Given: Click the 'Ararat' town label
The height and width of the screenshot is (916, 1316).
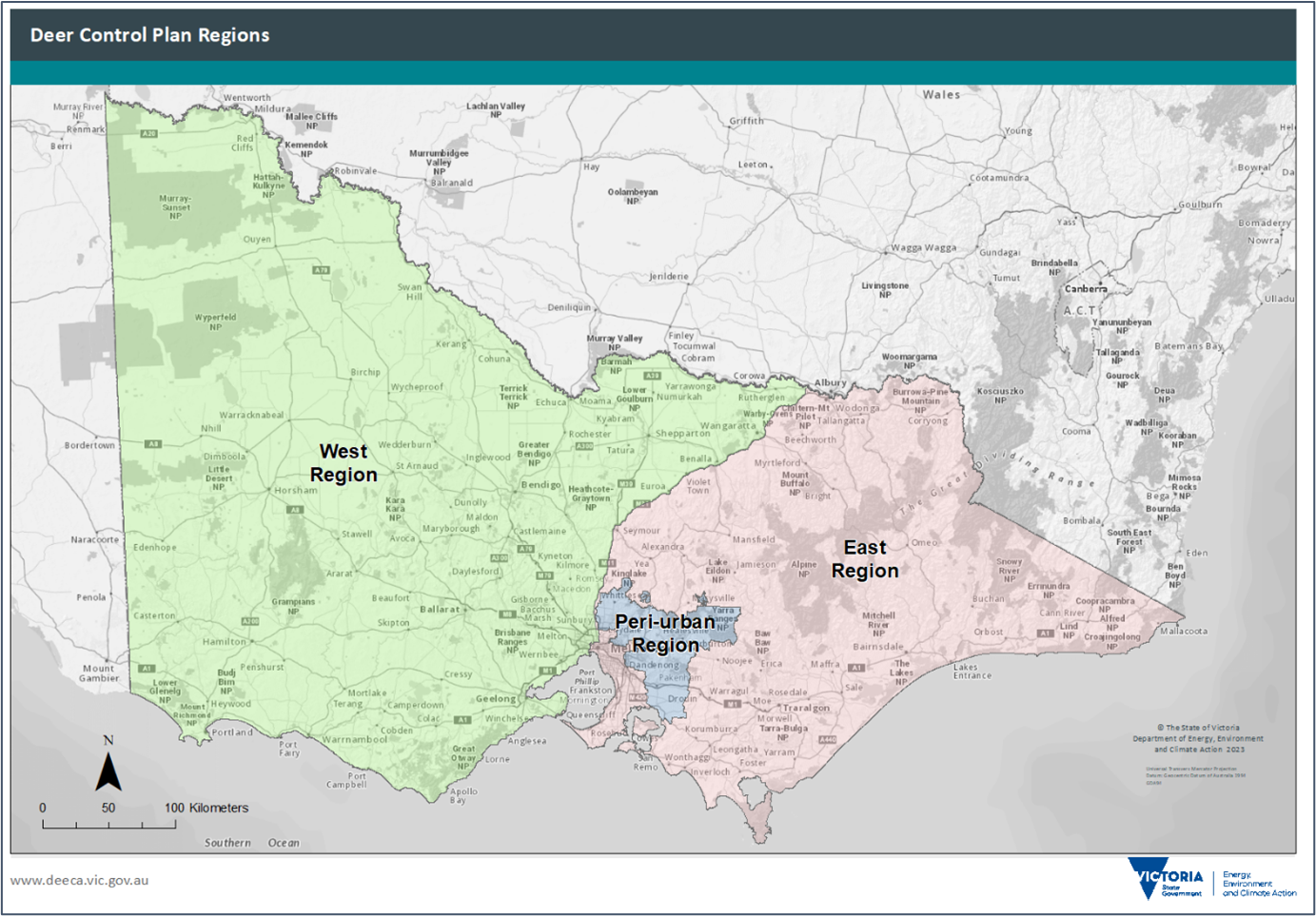Looking at the screenshot, I should (339, 574).
